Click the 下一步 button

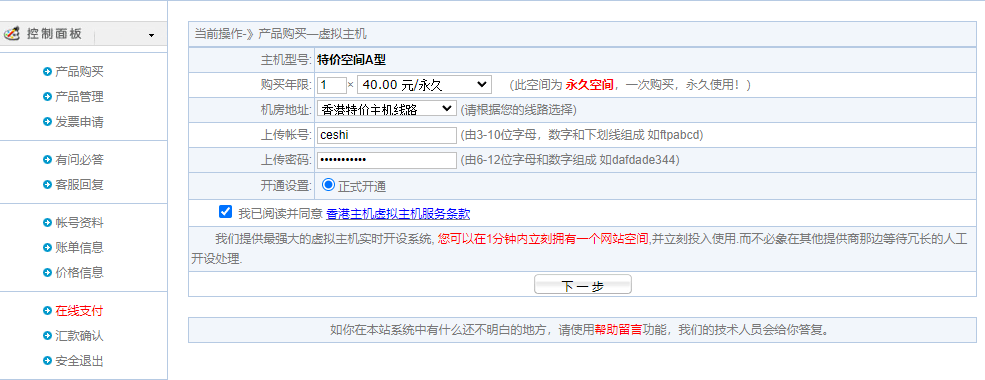tap(582, 285)
